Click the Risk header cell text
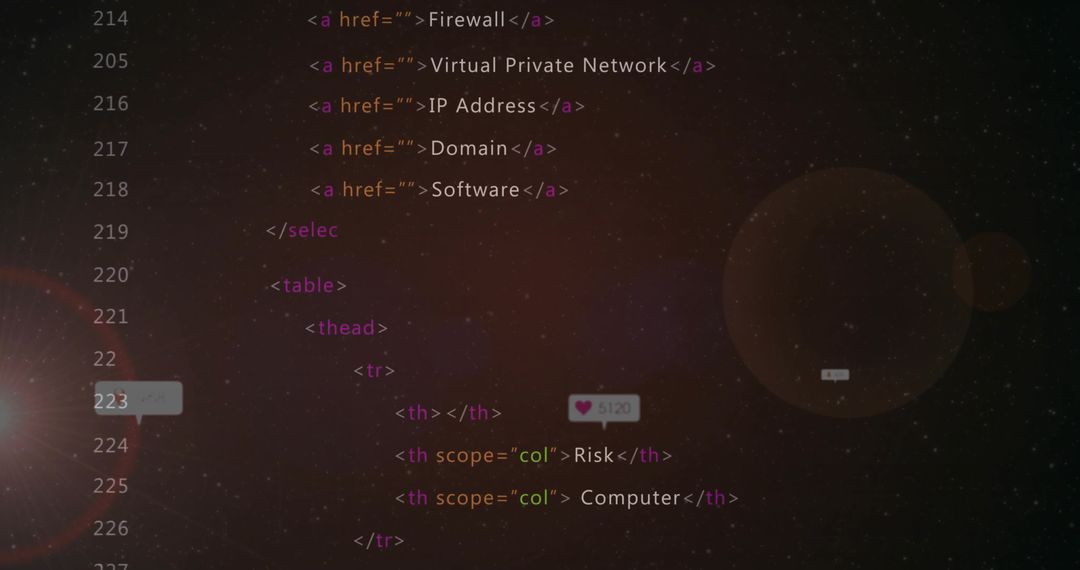Viewport: 1080px width, 570px height. click(594, 455)
